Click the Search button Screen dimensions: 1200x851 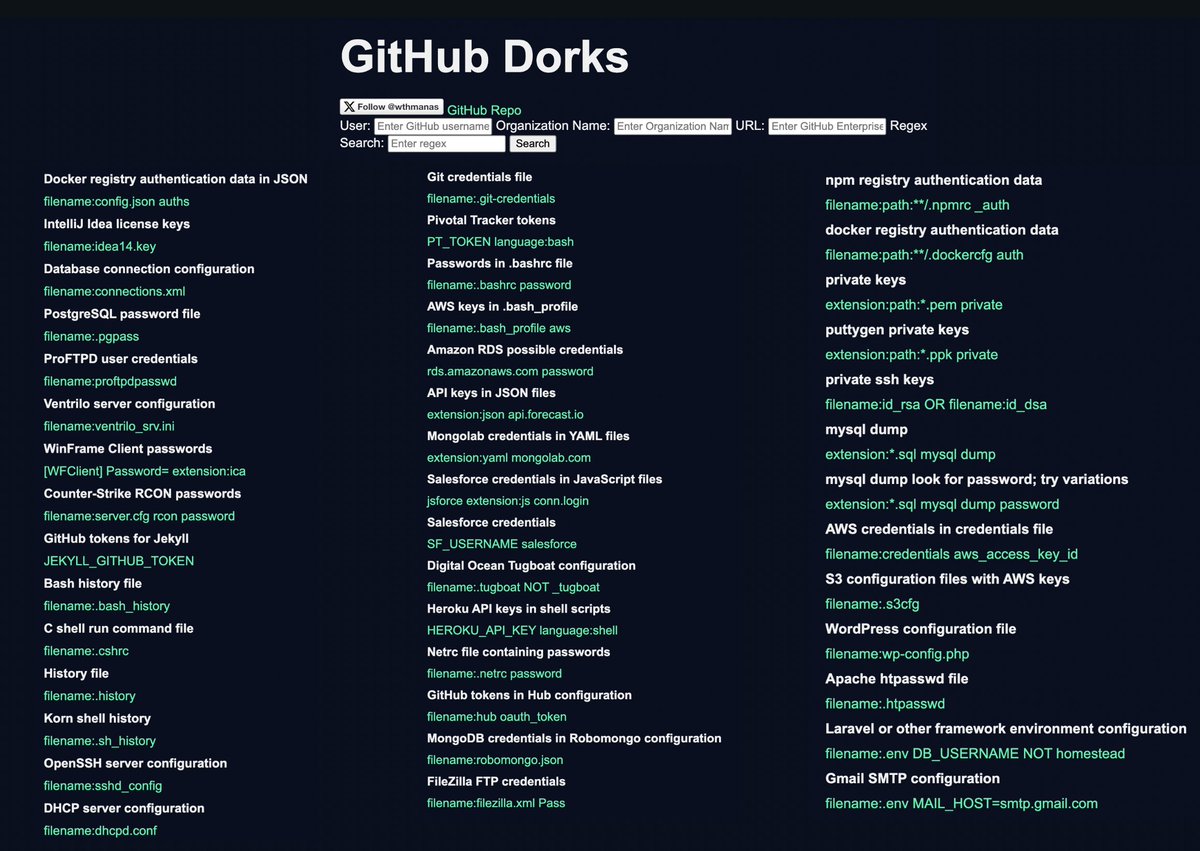coord(532,143)
